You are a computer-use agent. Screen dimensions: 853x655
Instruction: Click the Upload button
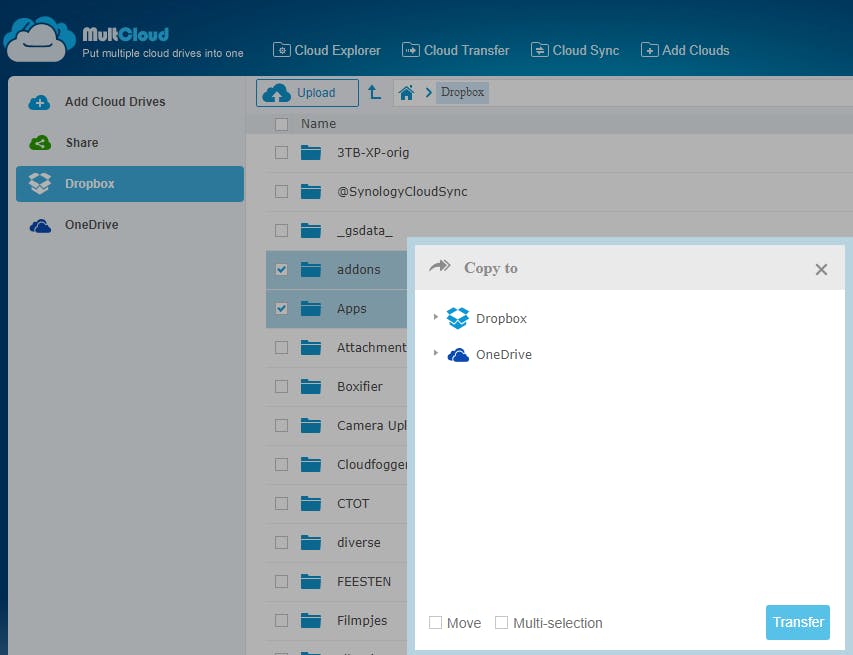point(307,93)
